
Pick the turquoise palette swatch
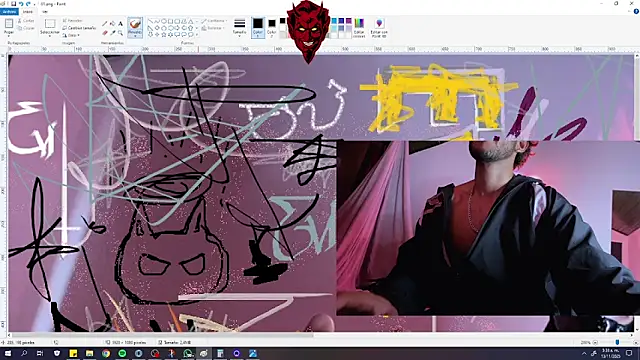[x=334, y=21]
